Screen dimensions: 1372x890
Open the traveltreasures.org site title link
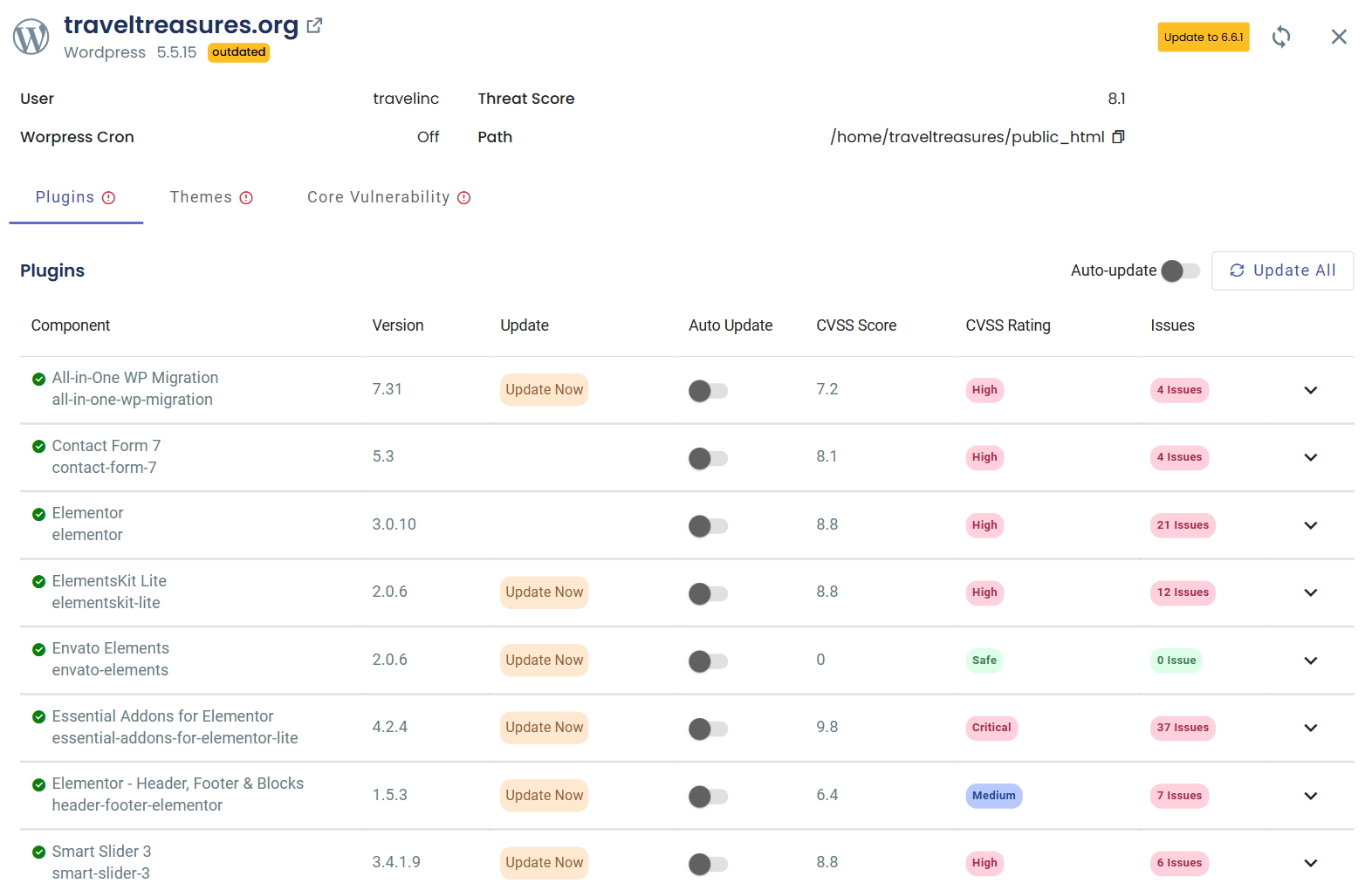click(181, 25)
